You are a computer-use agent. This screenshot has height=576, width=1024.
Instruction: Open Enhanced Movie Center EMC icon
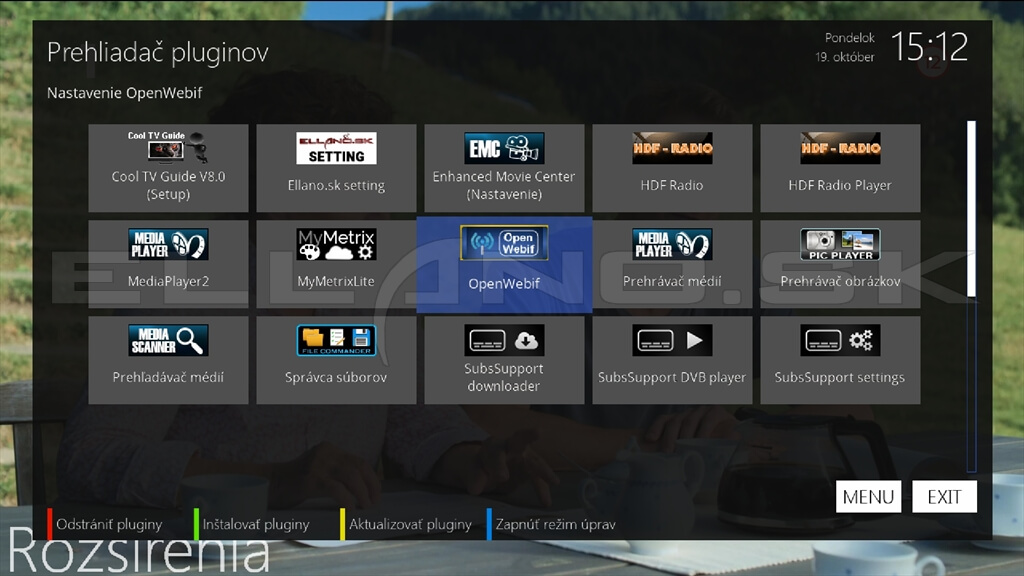pos(504,148)
